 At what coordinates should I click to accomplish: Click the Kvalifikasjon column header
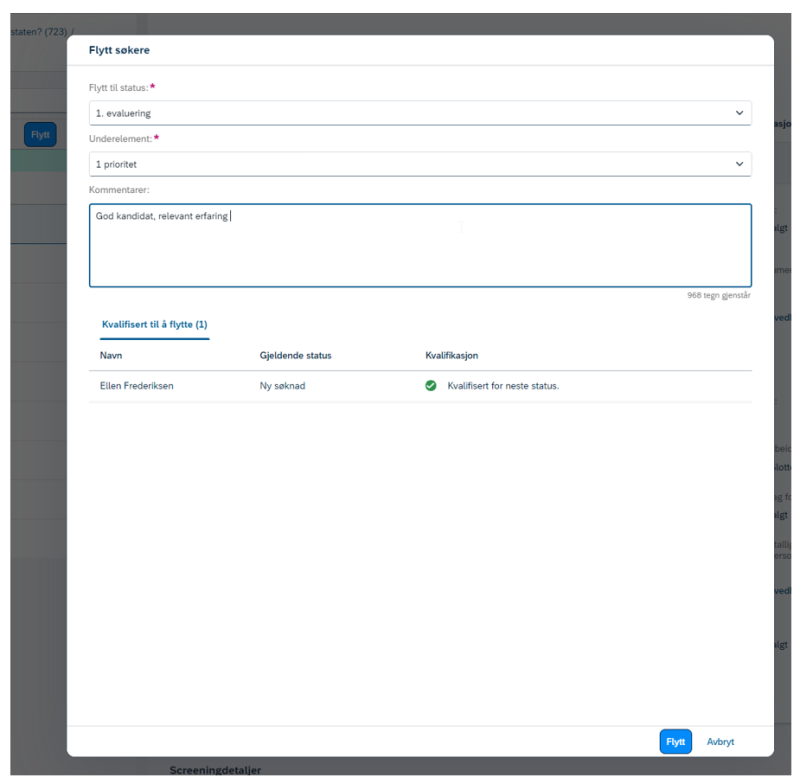tap(452, 356)
